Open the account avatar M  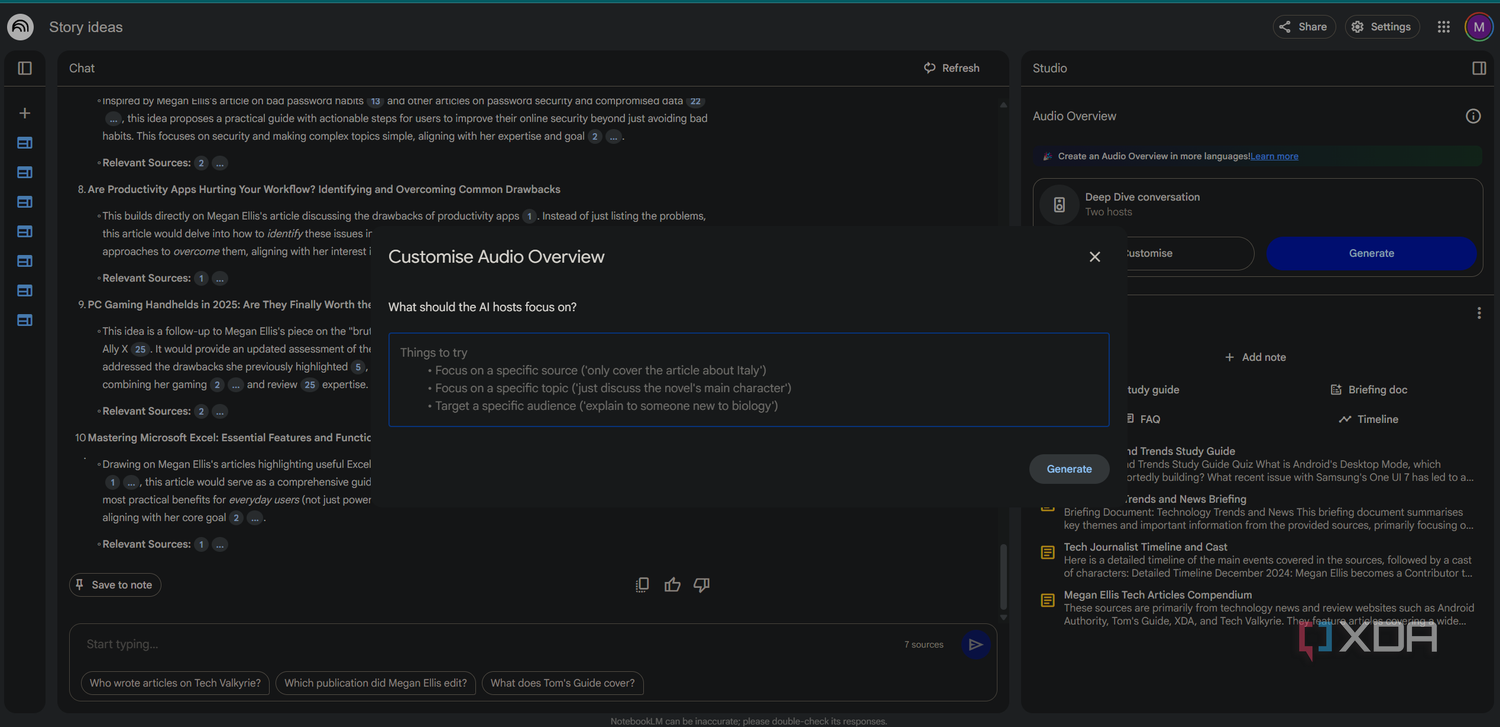(1479, 27)
